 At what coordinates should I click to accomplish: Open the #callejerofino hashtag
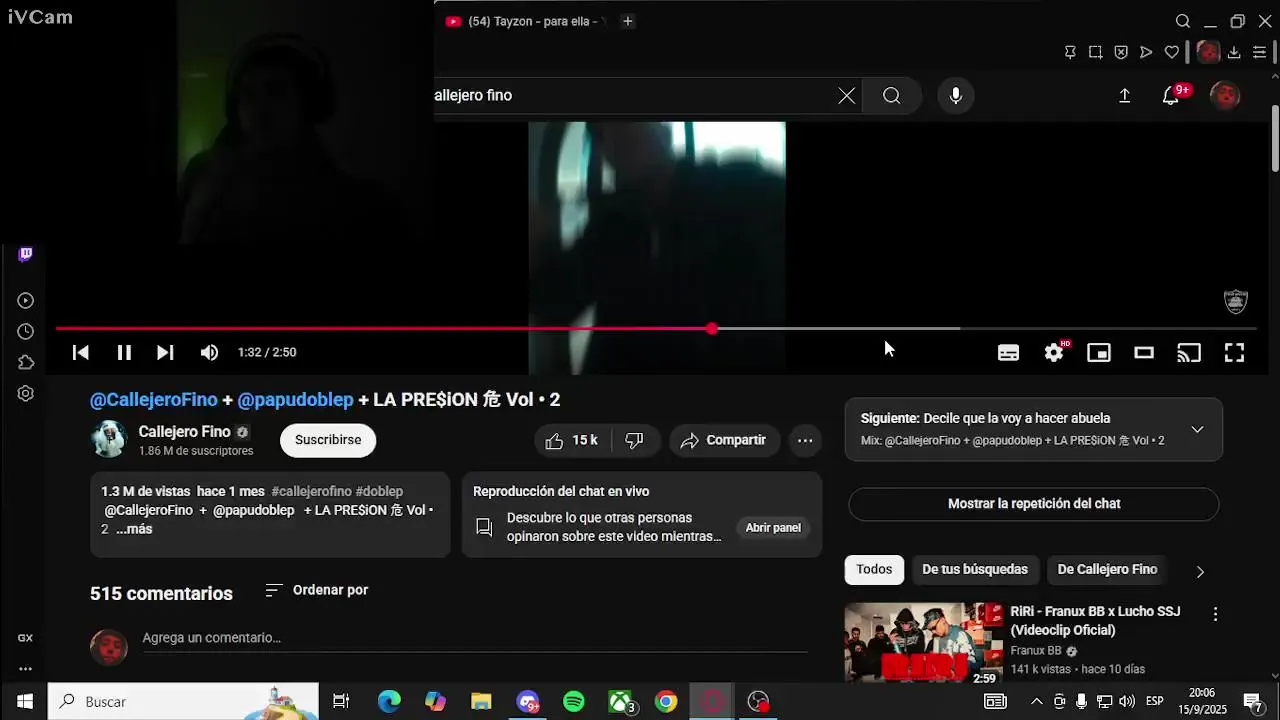point(311,491)
